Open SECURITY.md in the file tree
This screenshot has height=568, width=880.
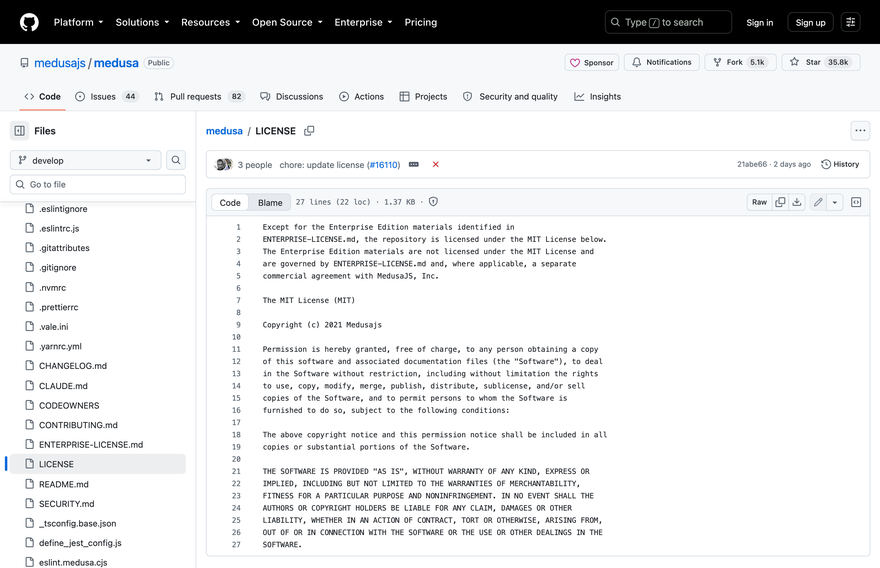click(x=66, y=504)
